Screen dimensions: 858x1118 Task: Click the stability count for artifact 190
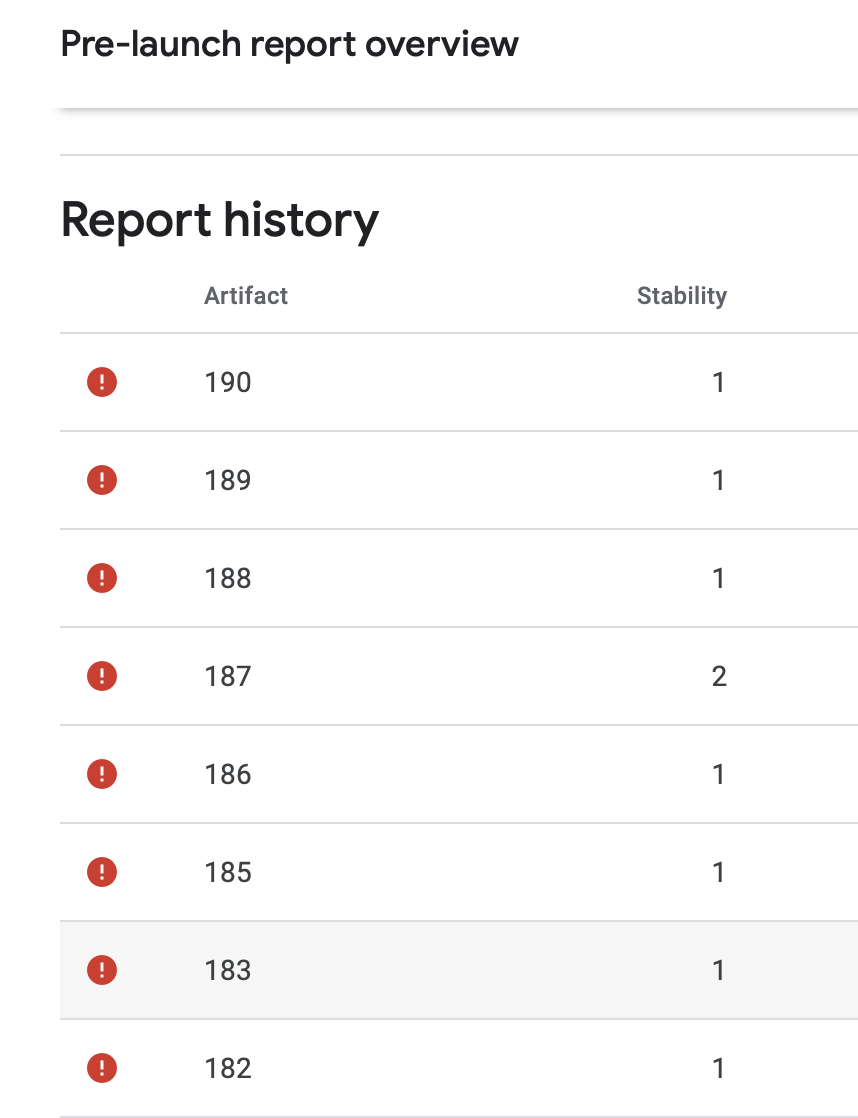(x=717, y=382)
